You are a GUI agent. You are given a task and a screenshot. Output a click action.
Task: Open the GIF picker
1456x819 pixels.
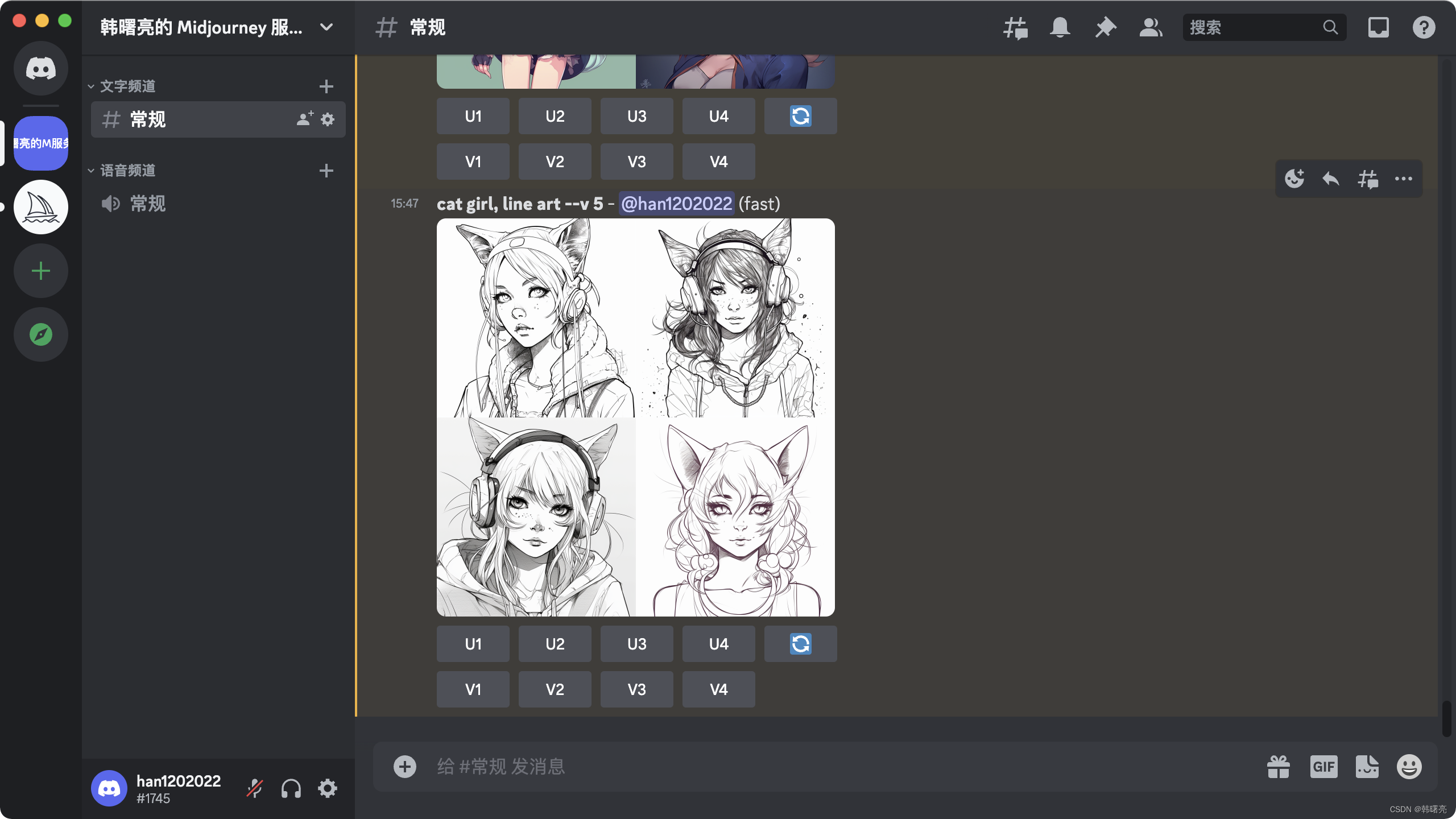click(x=1323, y=767)
